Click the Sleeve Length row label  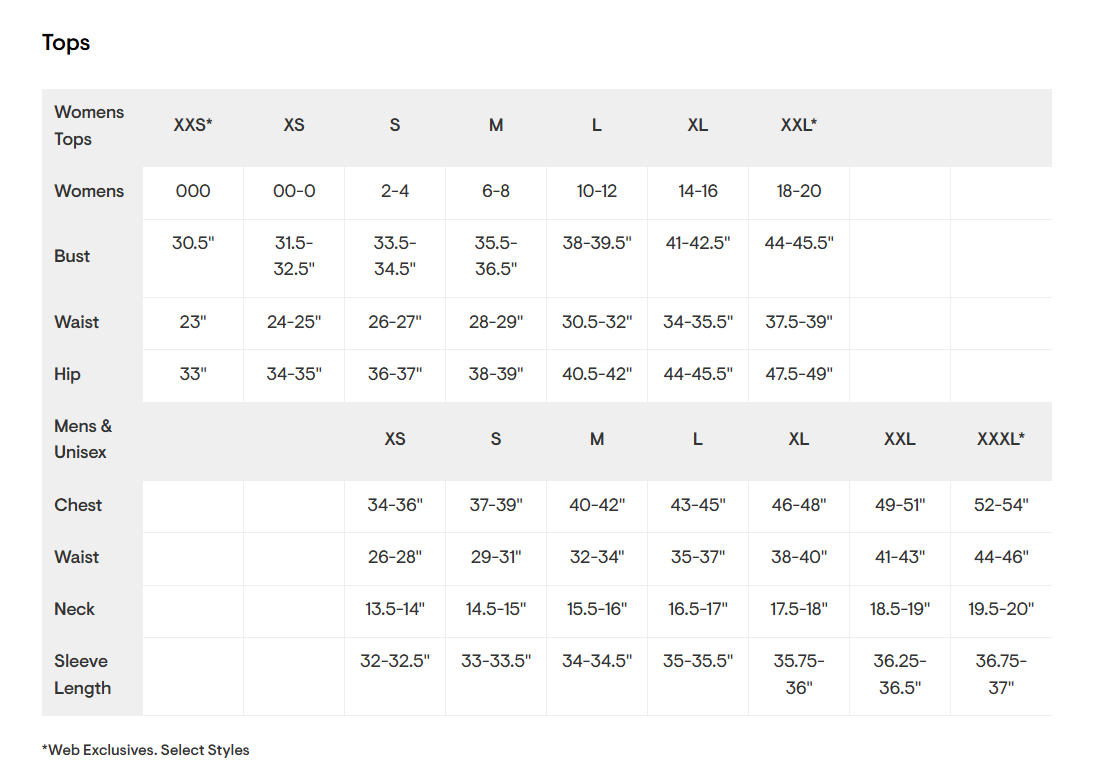(x=81, y=675)
